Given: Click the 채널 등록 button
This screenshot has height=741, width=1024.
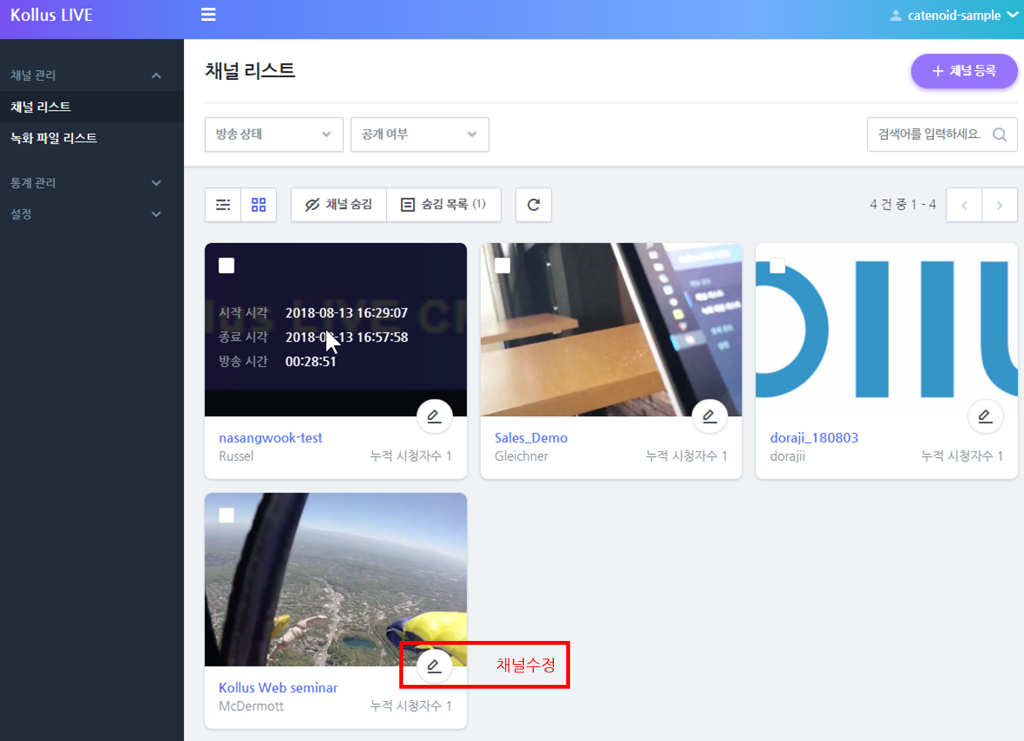Looking at the screenshot, I should (963, 71).
